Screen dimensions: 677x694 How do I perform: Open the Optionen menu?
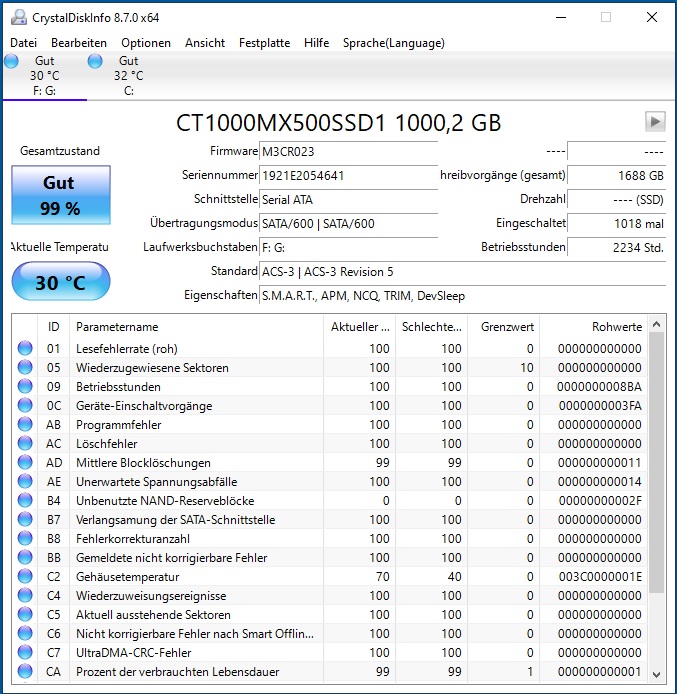146,43
